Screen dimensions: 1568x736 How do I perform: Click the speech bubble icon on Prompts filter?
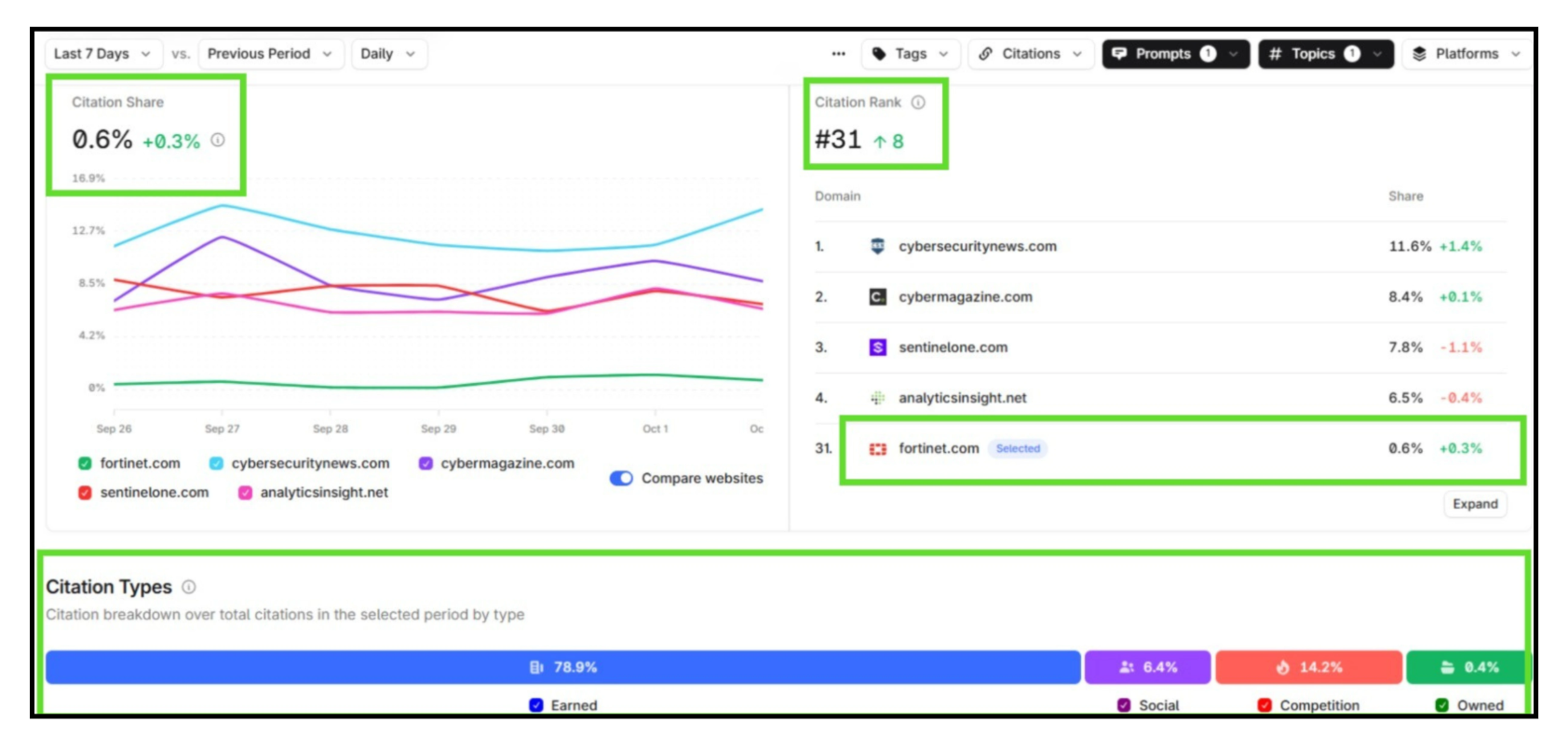(1119, 54)
